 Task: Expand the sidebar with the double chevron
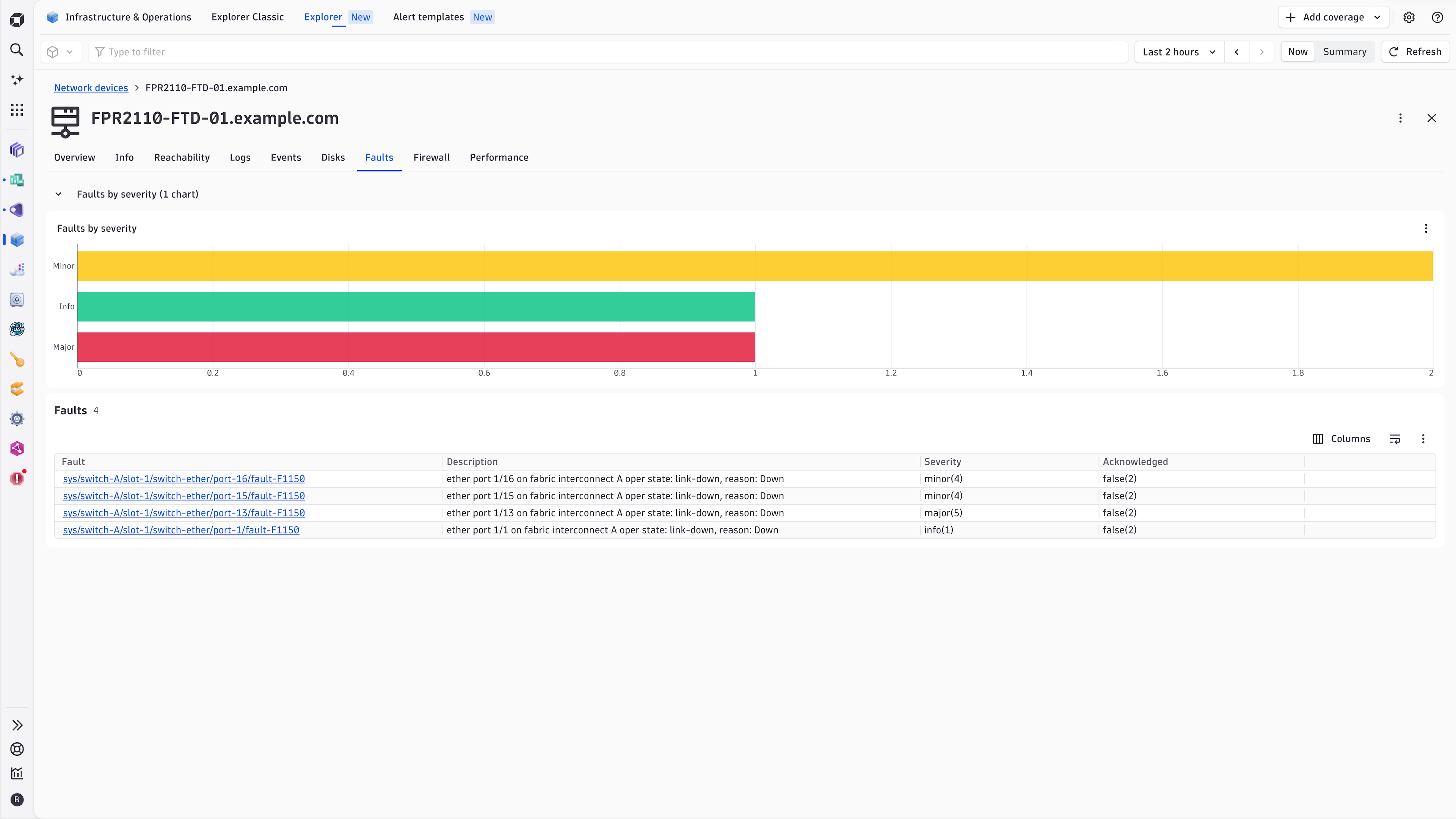click(17, 725)
